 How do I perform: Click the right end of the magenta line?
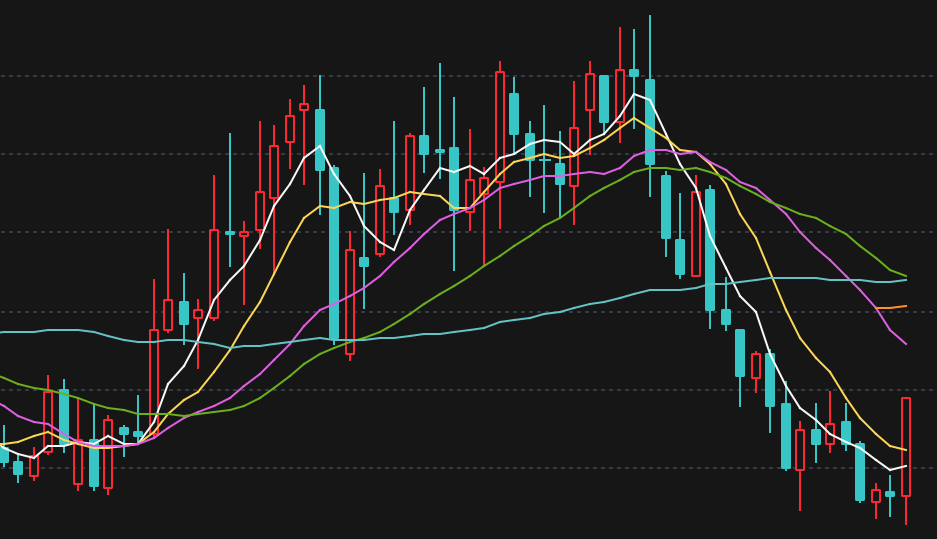point(906,344)
